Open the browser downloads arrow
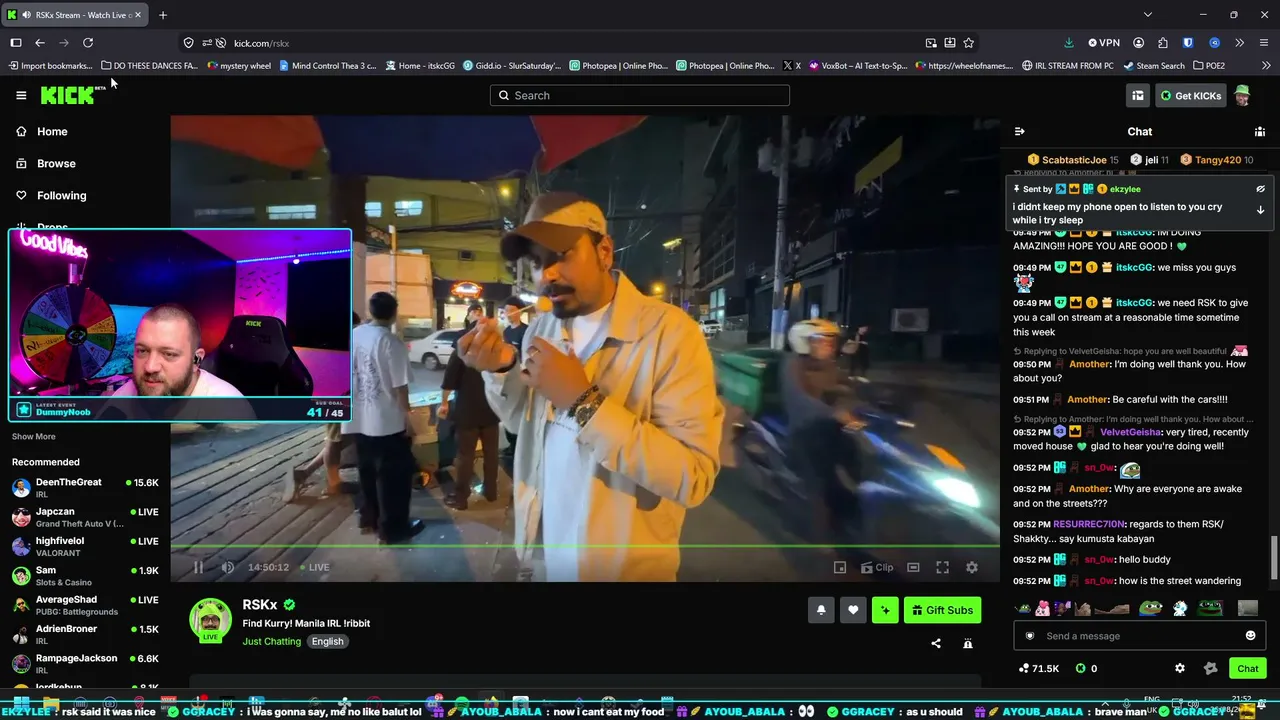Screen dimensions: 1280x720 pos(1069,43)
